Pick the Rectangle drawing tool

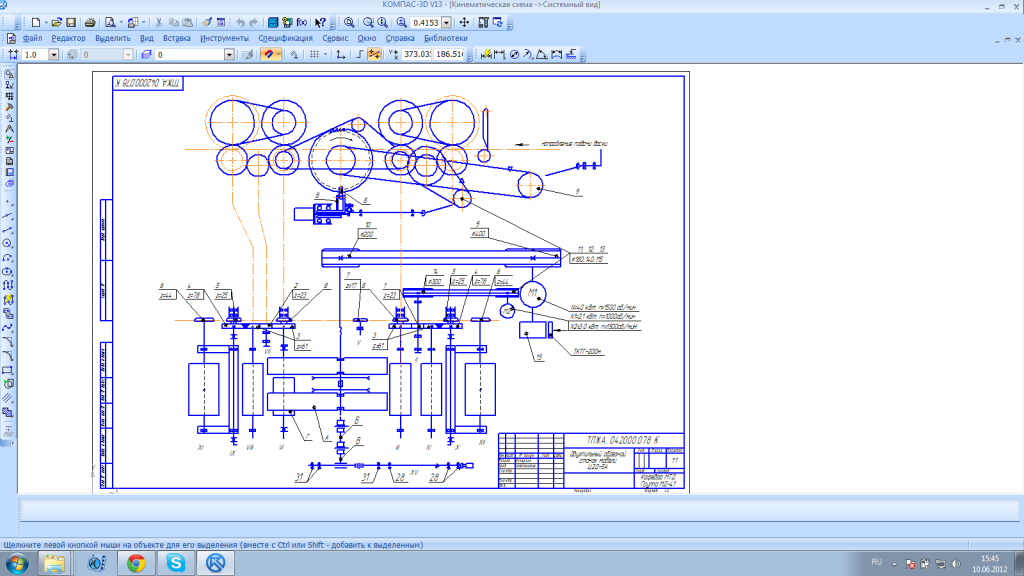tap(8, 370)
